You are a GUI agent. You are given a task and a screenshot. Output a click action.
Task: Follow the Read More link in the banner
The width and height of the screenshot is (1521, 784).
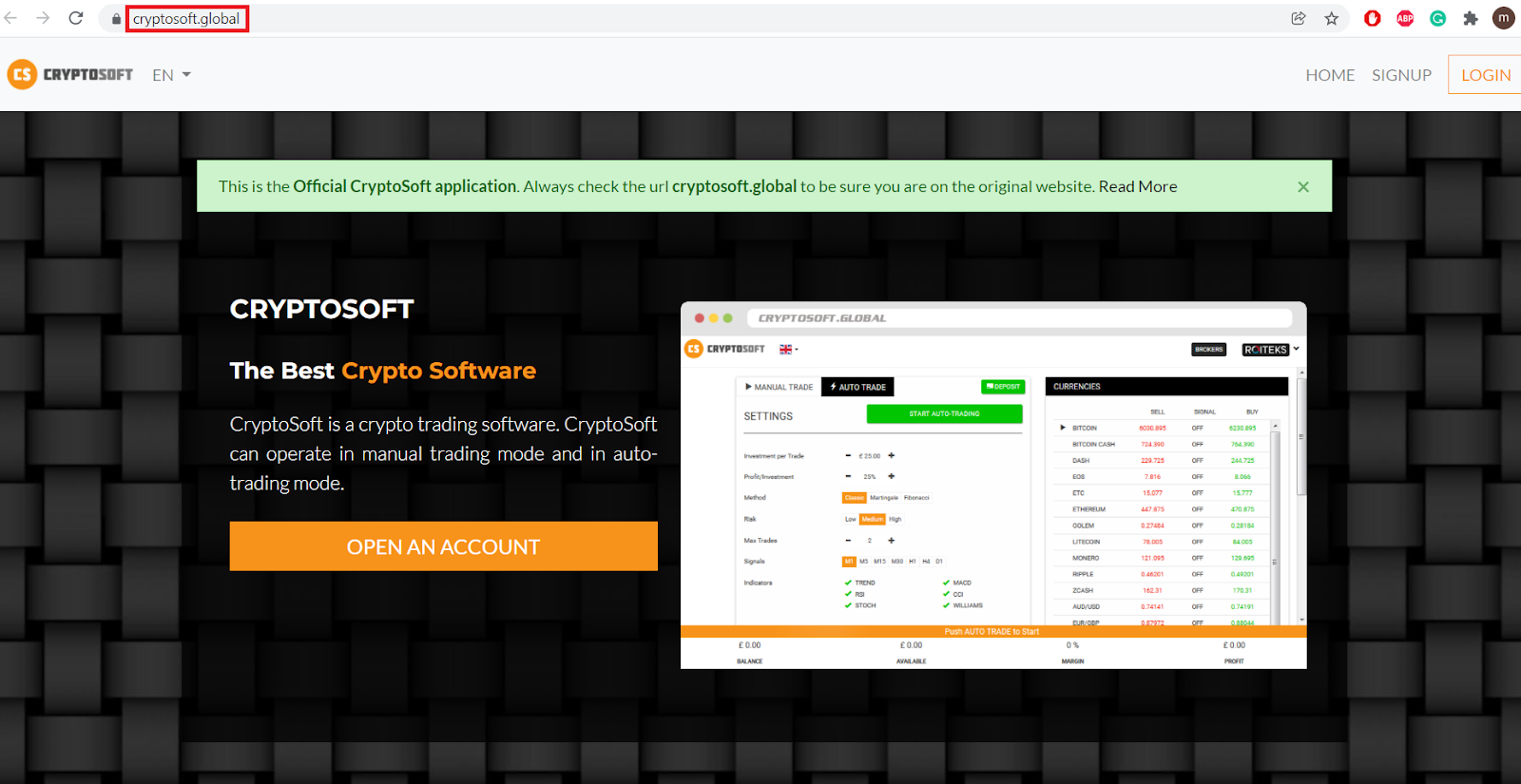1138,186
